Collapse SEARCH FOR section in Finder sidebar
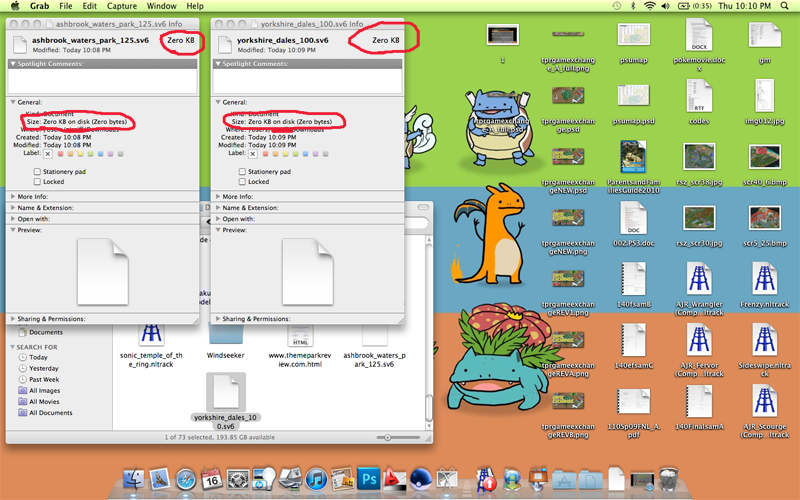The height and width of the screenshot is (500, 800). pos(13,347)
